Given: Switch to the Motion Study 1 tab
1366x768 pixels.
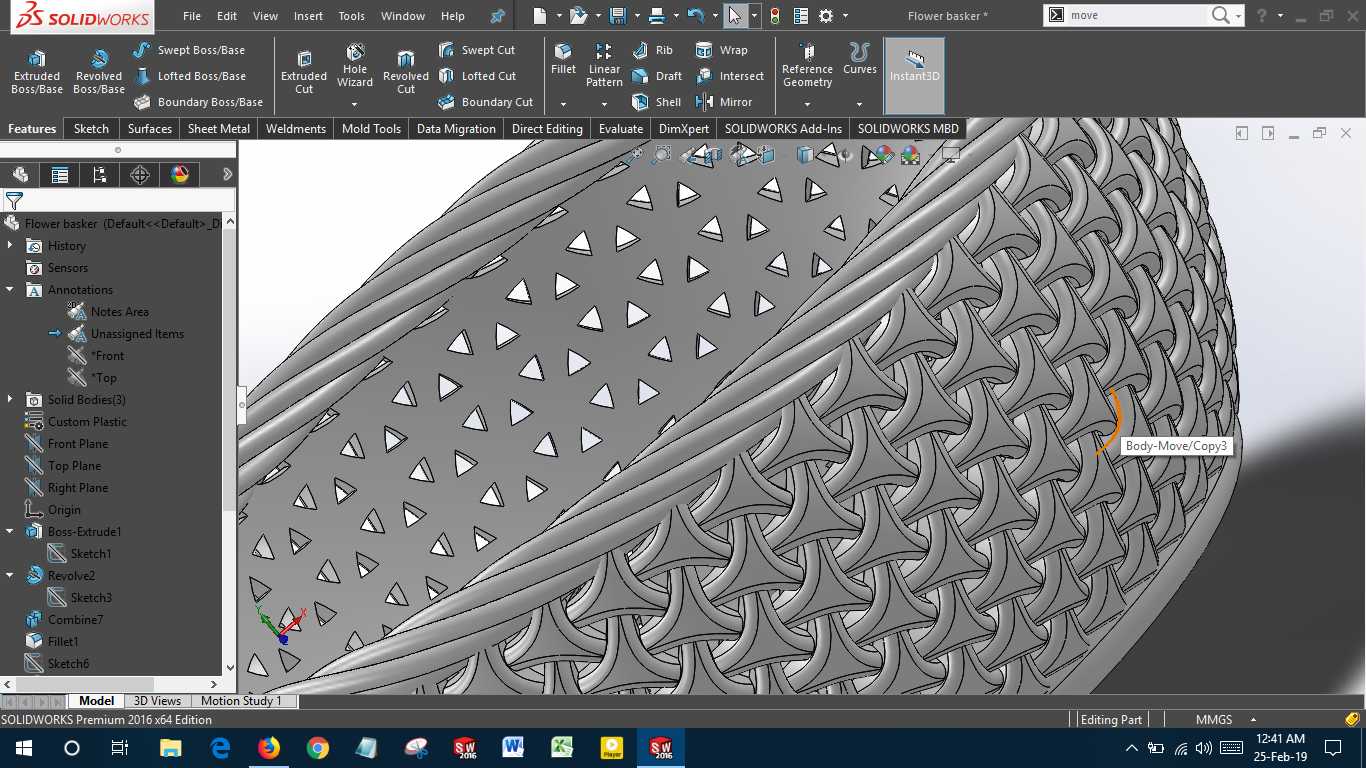Looking at the screenshot, I should tap(241, 701).
